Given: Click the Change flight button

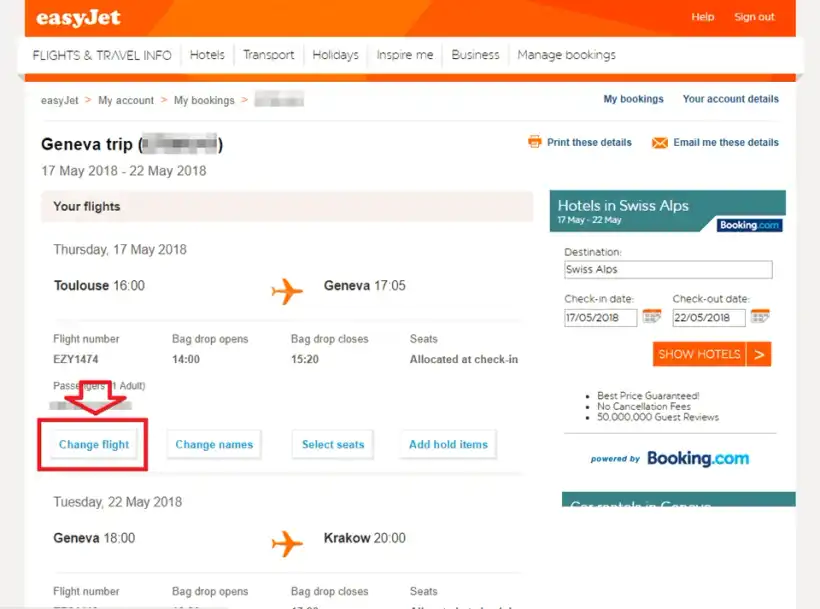Looking at the screenshot, I should (93, 444).
